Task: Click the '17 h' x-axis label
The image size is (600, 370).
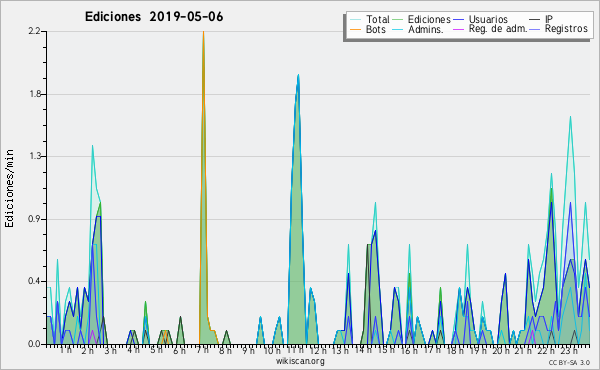Action: pos(432,350)
